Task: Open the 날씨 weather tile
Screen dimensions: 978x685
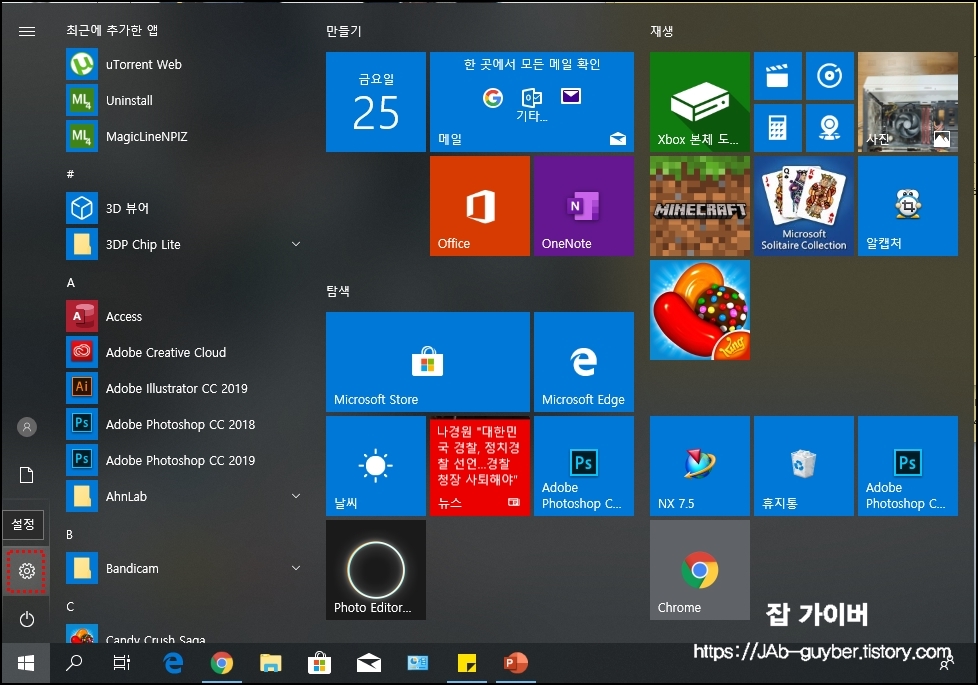Action: click(375, 466)
